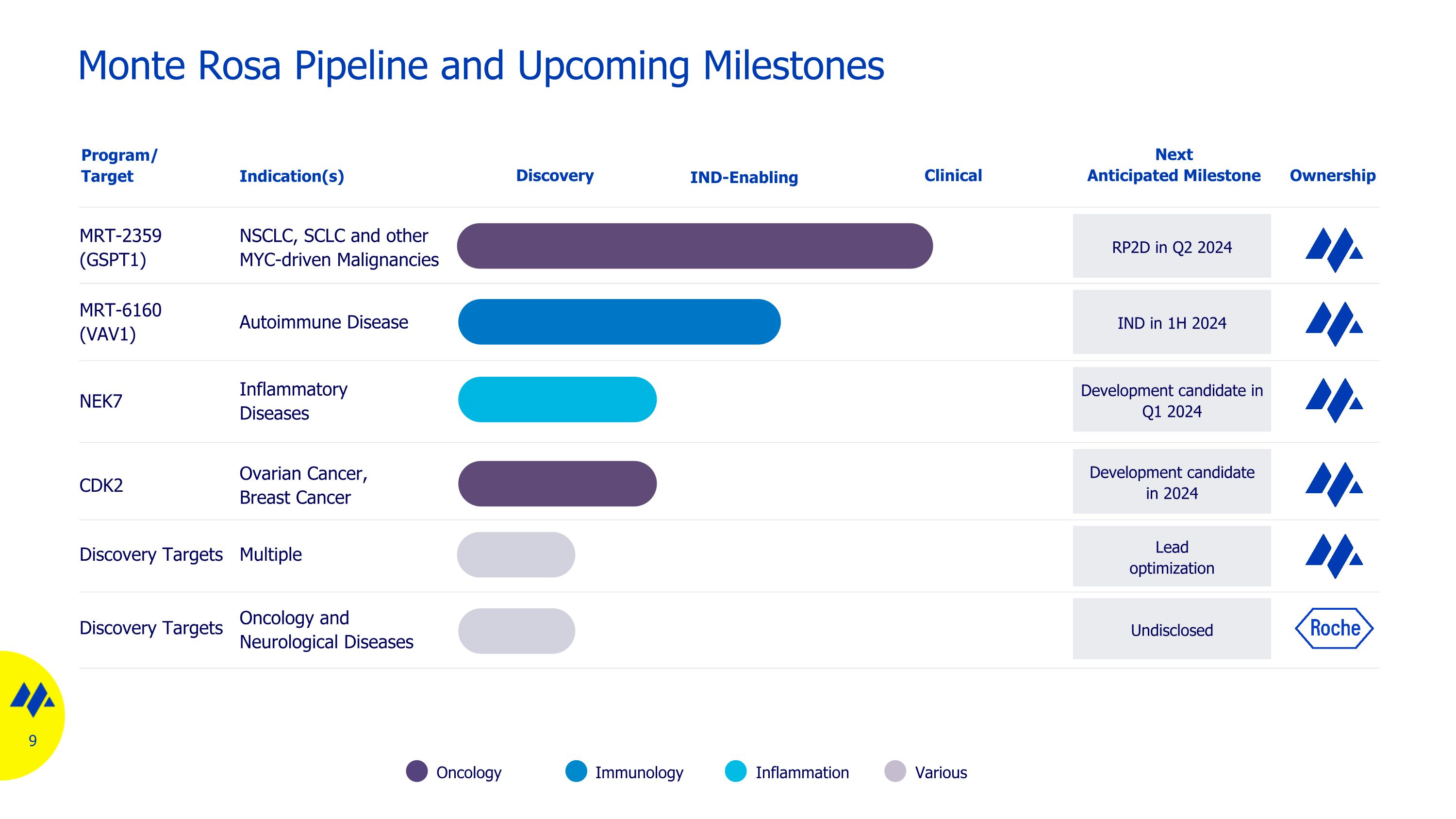Click the 'Lead optimization' milestone box

(x=1171, y=557)
